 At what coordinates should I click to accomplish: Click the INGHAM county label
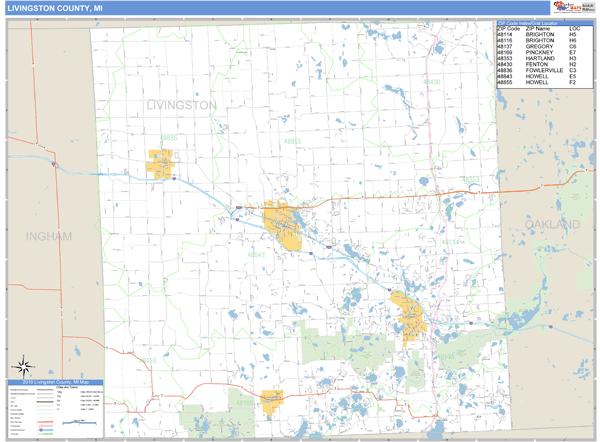pyautogui.click(x=49, y=237)
